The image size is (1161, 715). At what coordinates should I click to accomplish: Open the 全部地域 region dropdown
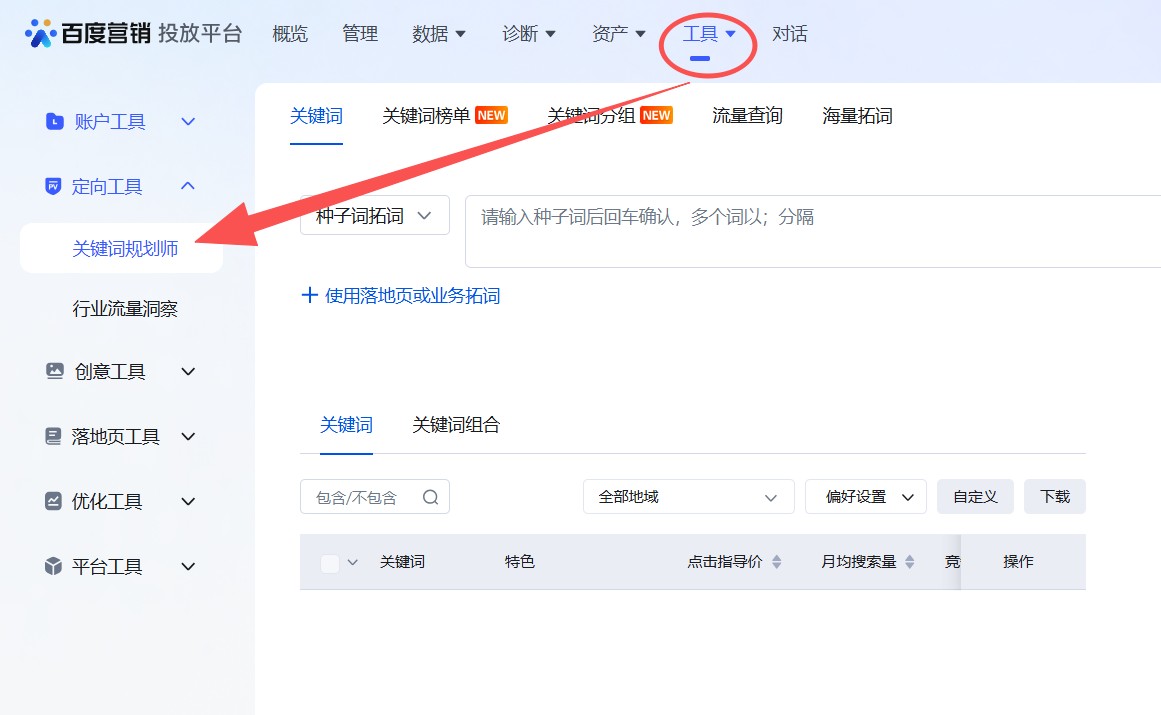(x=688, y=496)
